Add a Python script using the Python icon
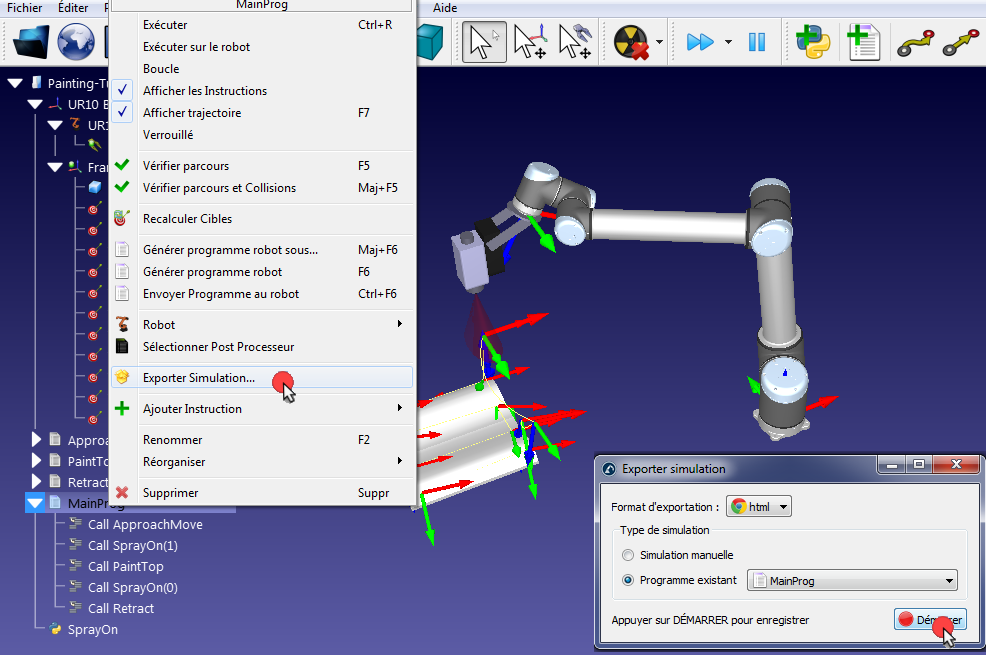986x655 pixels. (x=812, y=41)
